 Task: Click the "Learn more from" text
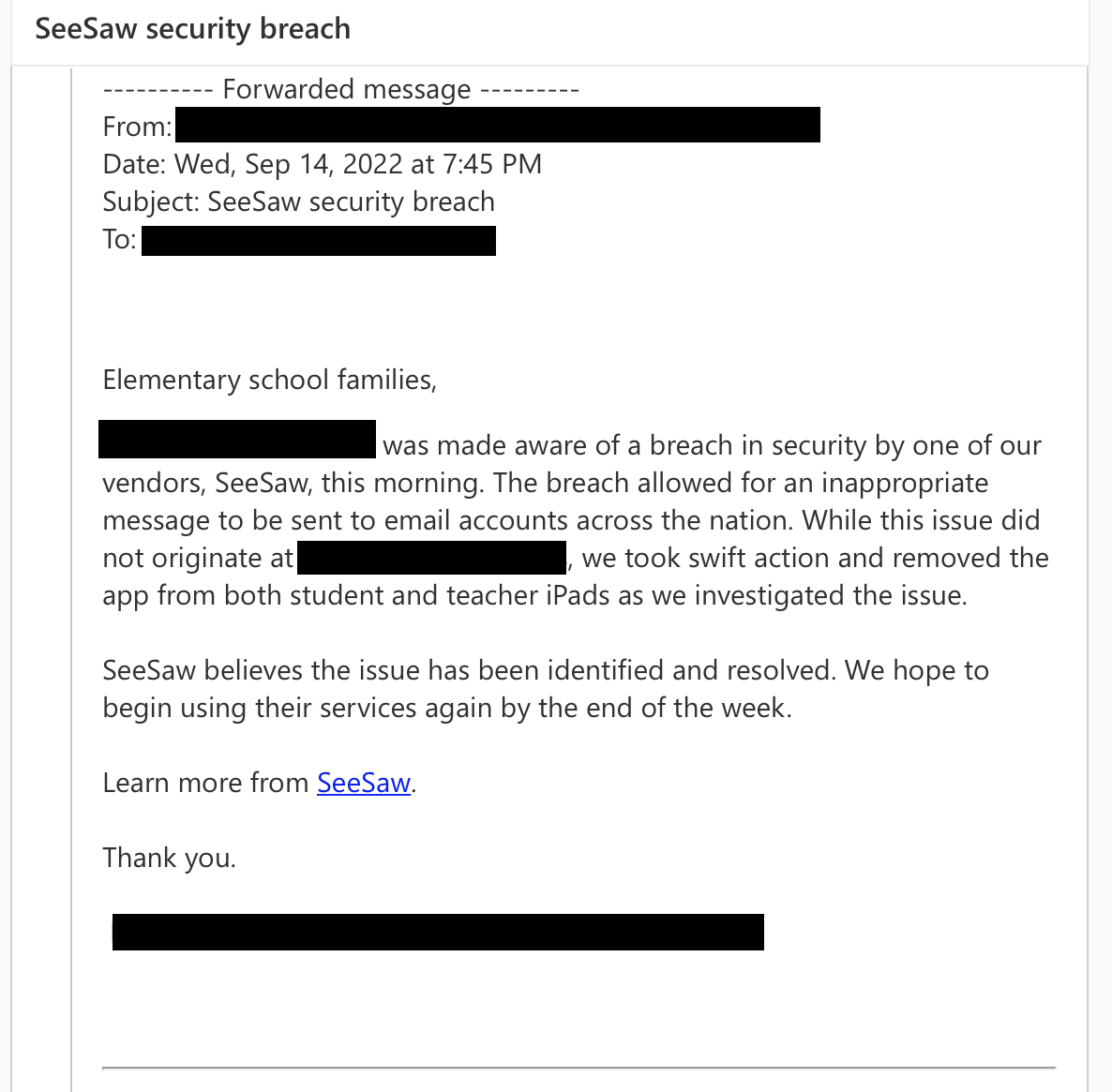[x=205, y=783]
